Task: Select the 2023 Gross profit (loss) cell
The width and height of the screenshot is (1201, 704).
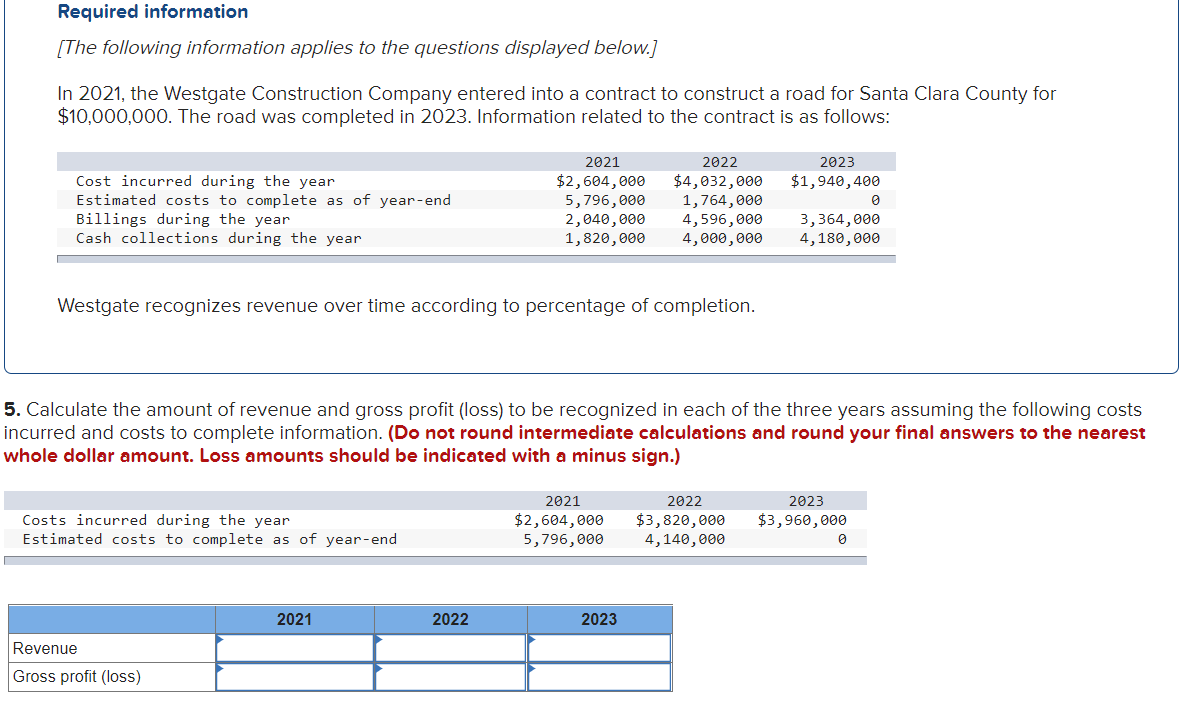Action: (x=600, y=677)
